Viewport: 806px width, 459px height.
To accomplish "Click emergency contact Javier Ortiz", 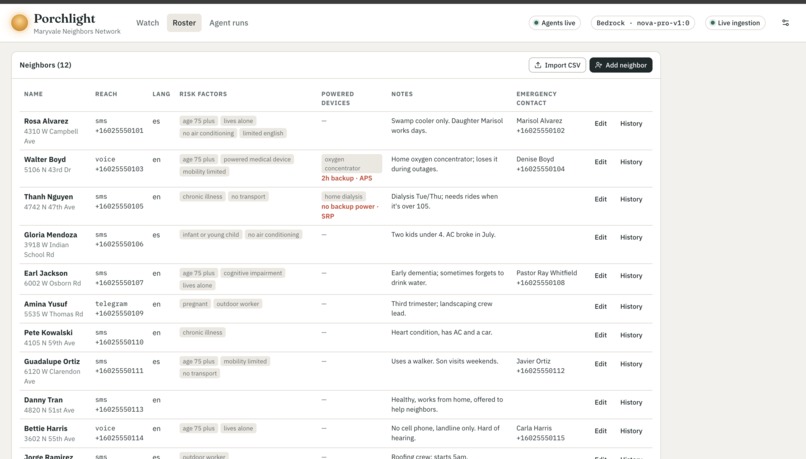I will (x=540, y=366).
